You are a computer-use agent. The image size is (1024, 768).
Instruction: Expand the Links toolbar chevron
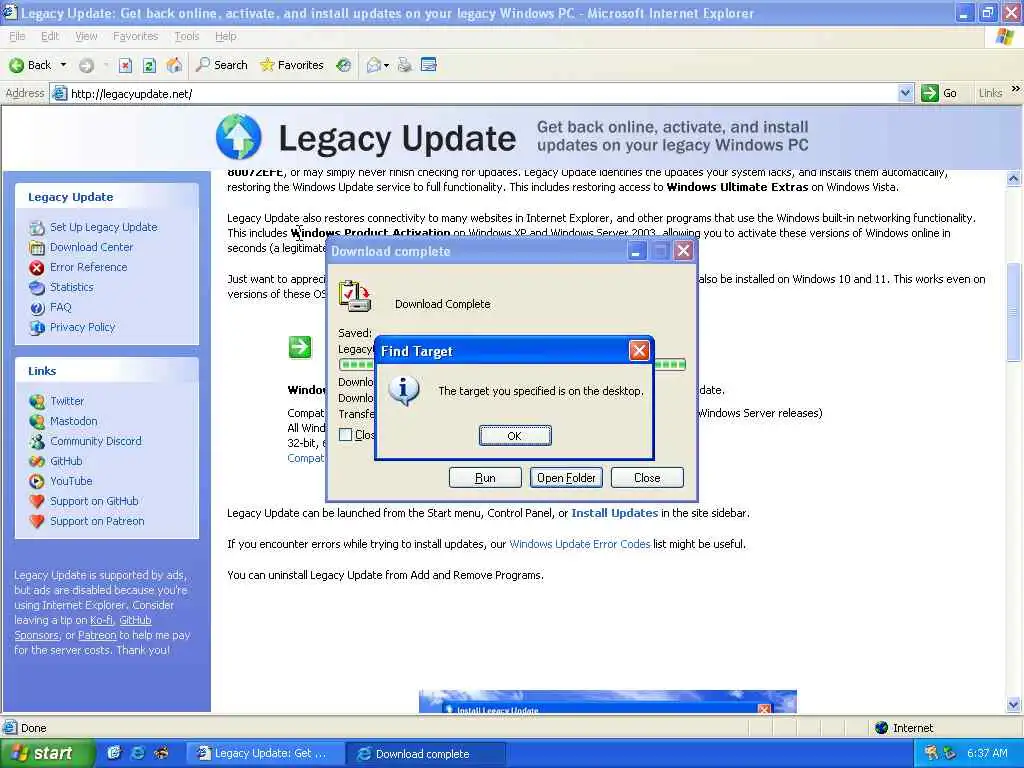coord(1016,88)
